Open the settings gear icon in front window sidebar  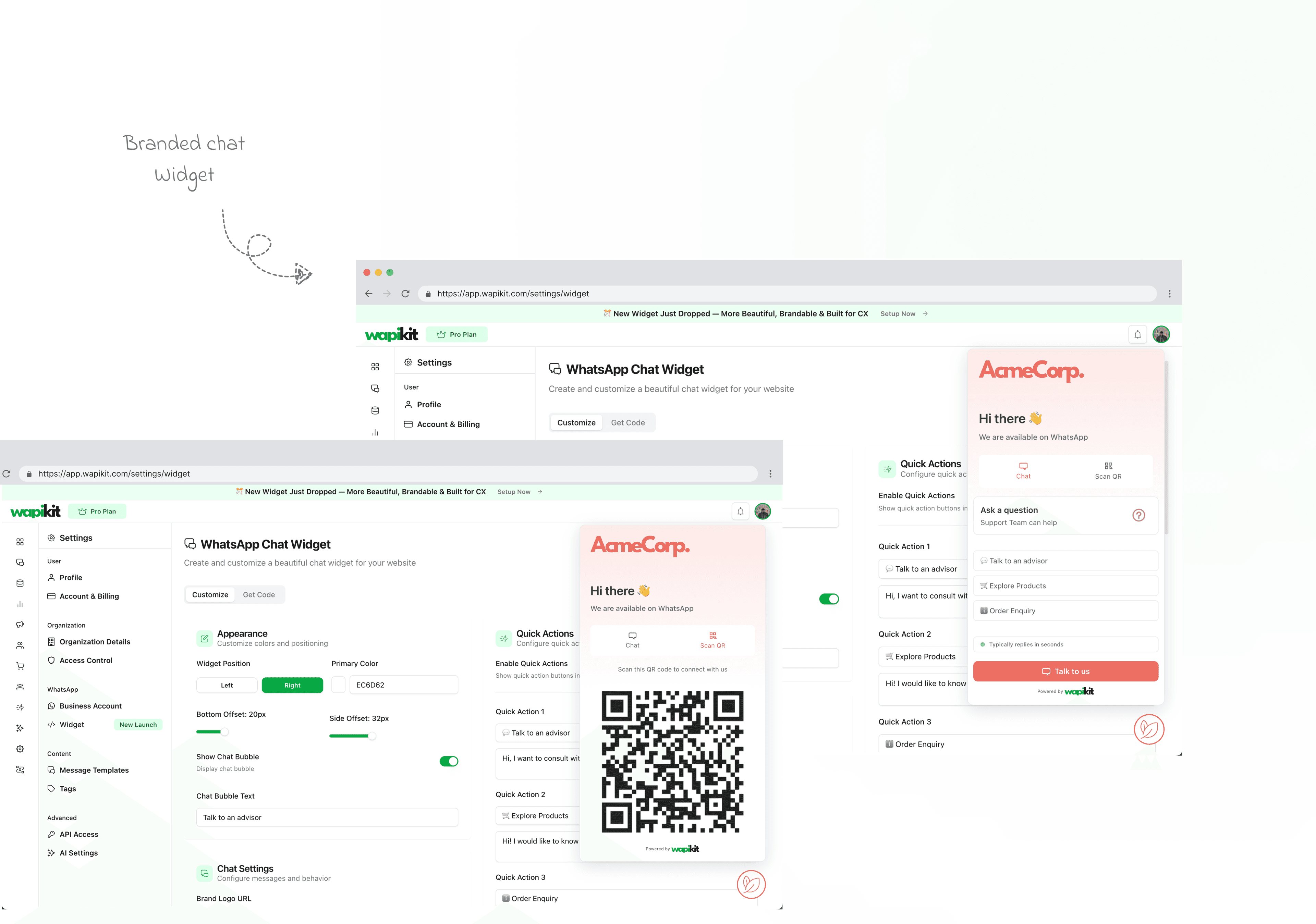(20, 749)
